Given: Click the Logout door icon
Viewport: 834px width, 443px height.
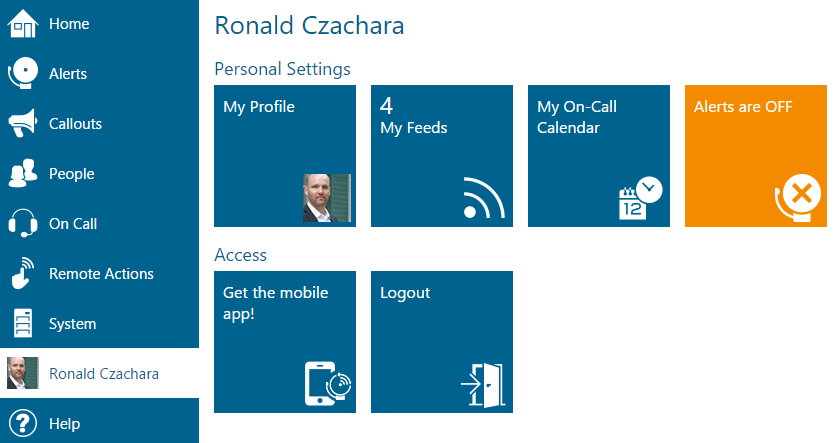Looking at the screenshot, I should [483, 383].
